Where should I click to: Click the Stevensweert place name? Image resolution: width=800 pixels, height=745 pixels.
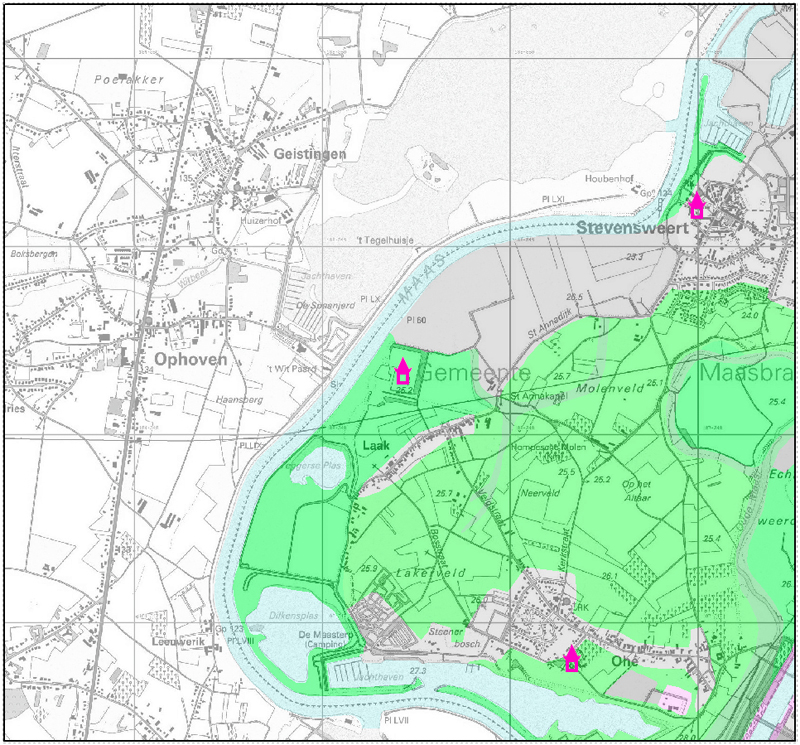point(628,228)
